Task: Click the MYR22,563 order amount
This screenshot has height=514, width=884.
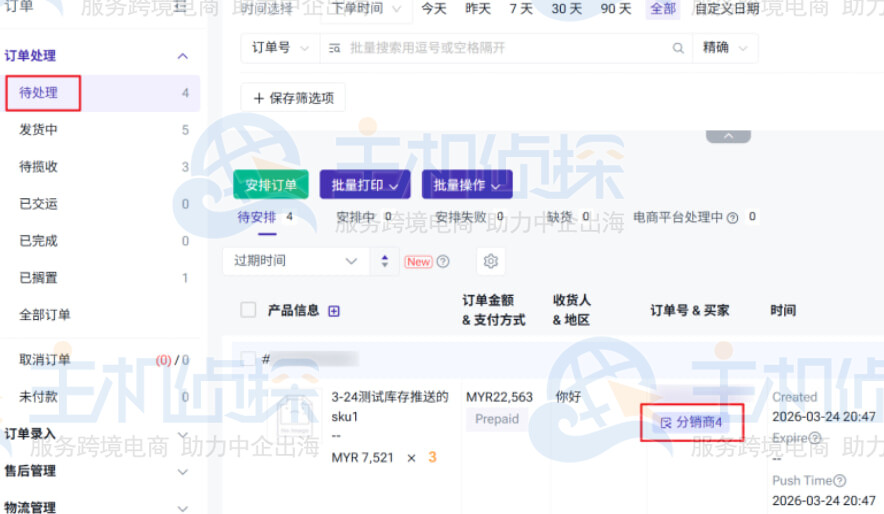Action: (499, 397)
